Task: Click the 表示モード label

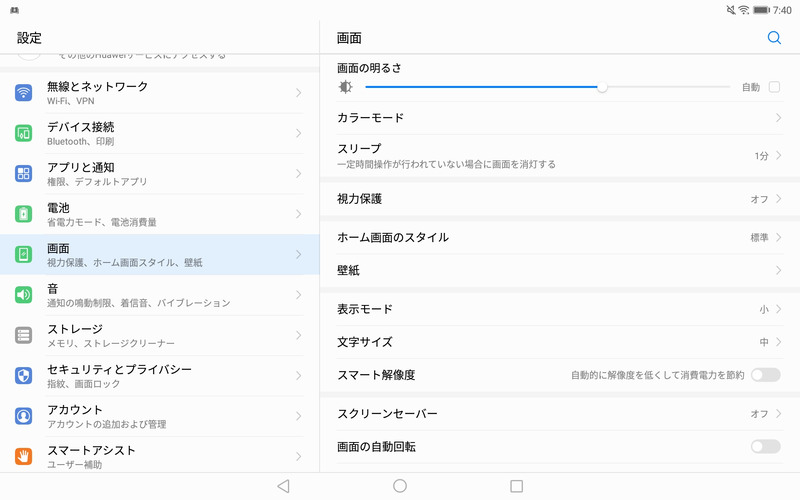Action: [365, 309]
